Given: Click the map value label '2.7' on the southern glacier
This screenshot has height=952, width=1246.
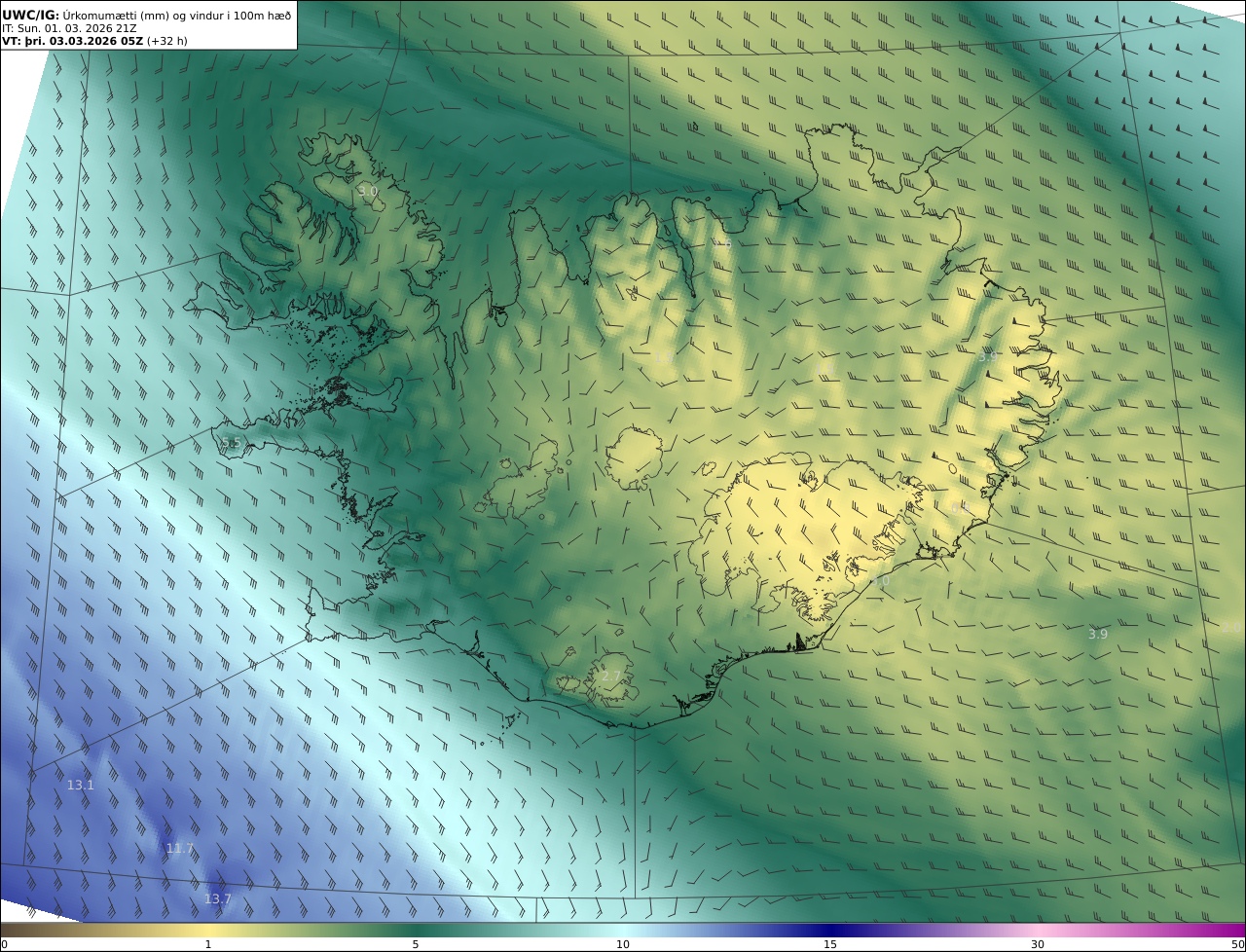Looking at the screenshot, I should 610,676.
